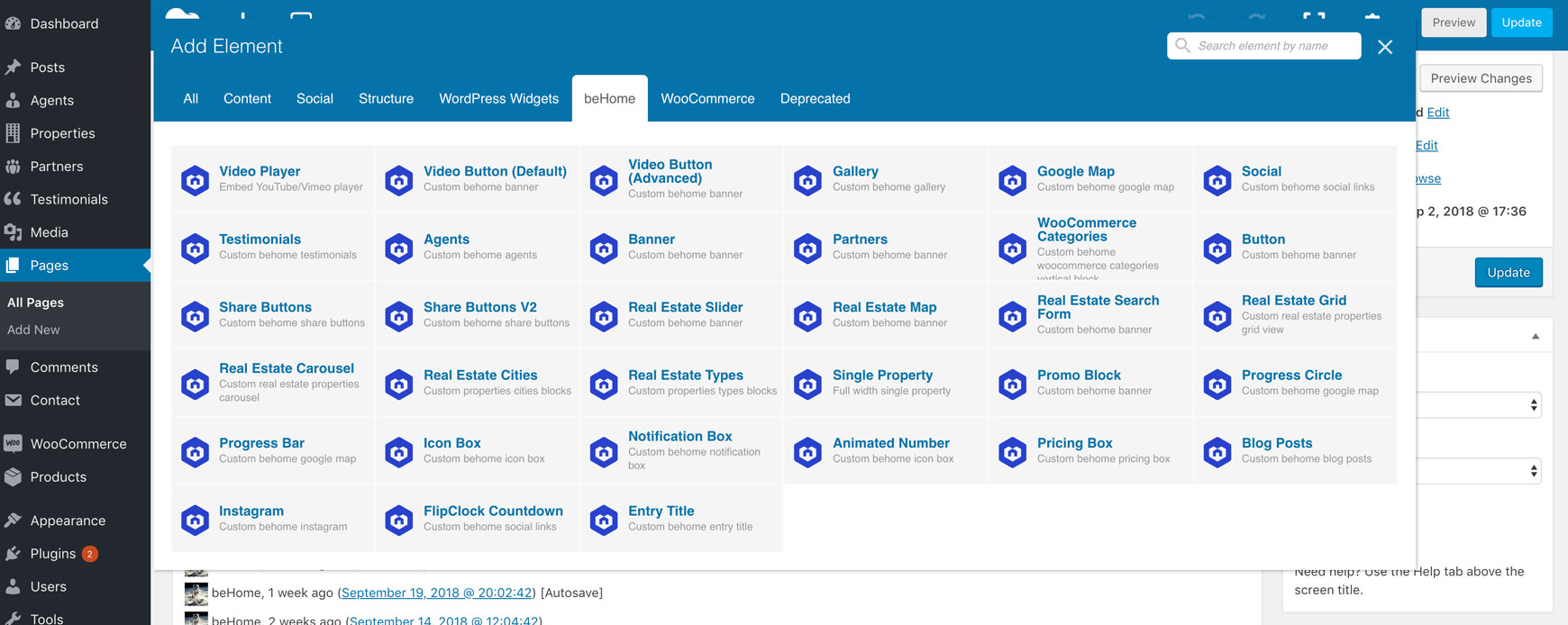Screen dimensions: 1568x625
Task: Go to Dashboard in the sidebar
Action: point(76,23)
